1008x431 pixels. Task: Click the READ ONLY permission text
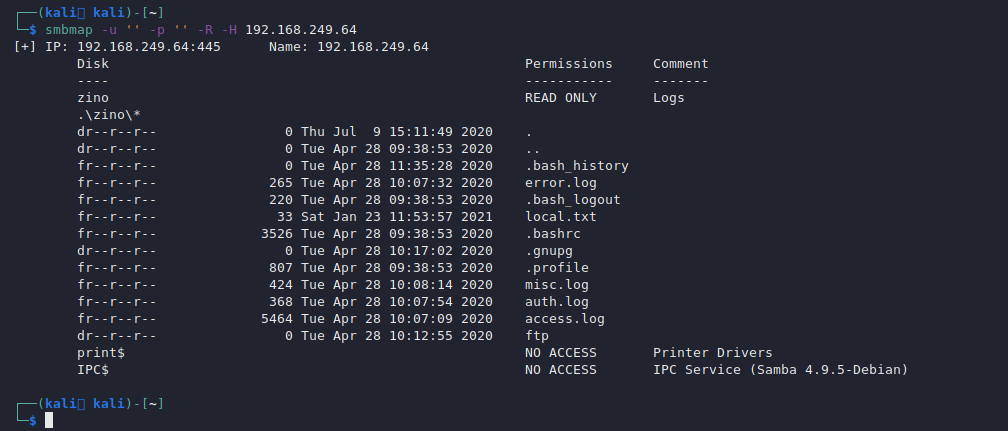(560, 98)
